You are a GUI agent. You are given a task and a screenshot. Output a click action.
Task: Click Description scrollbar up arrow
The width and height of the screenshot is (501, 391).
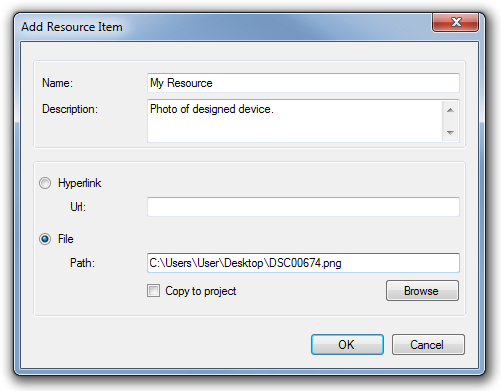click(450, 110)
